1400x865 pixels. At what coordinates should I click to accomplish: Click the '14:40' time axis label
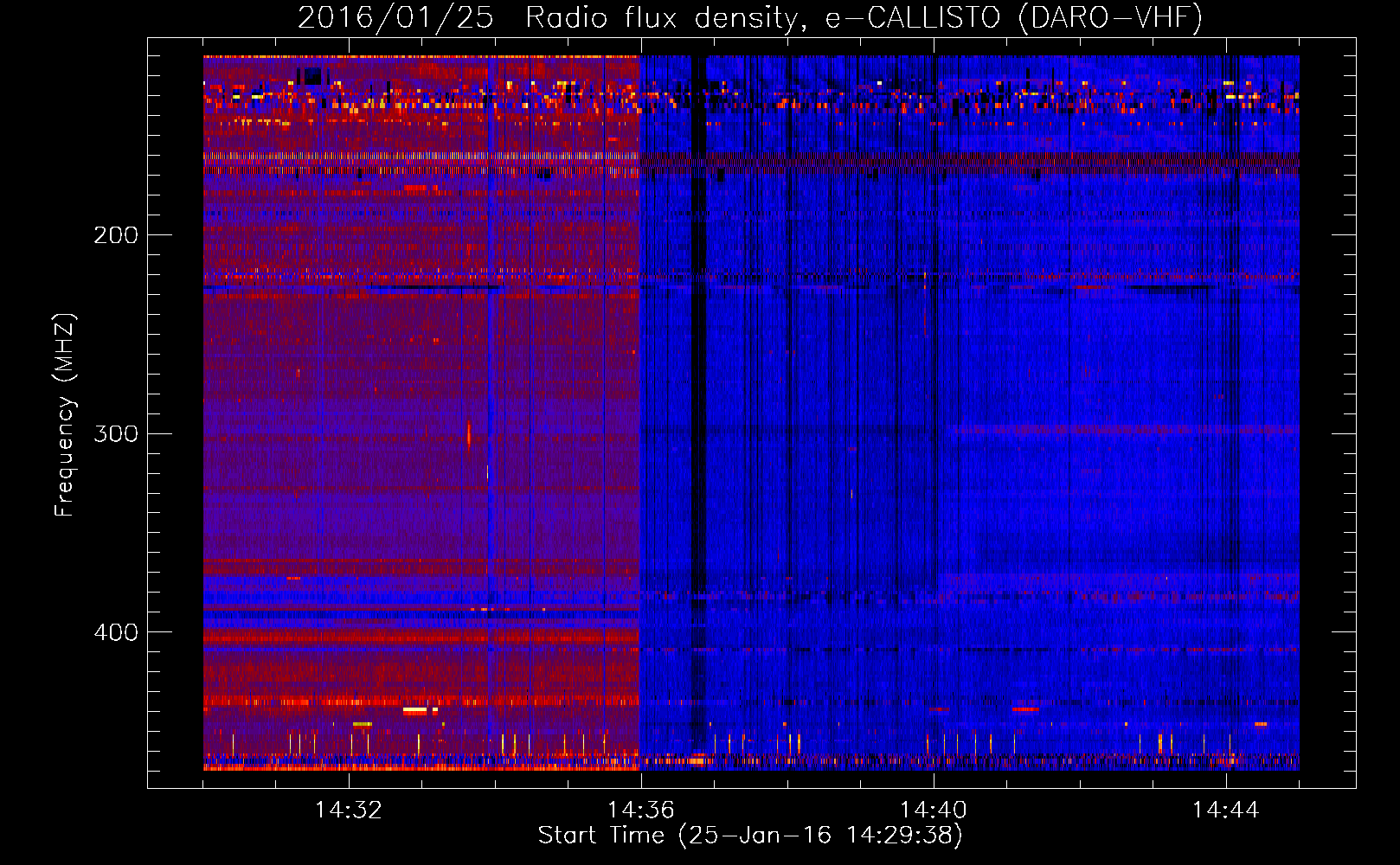934,811
